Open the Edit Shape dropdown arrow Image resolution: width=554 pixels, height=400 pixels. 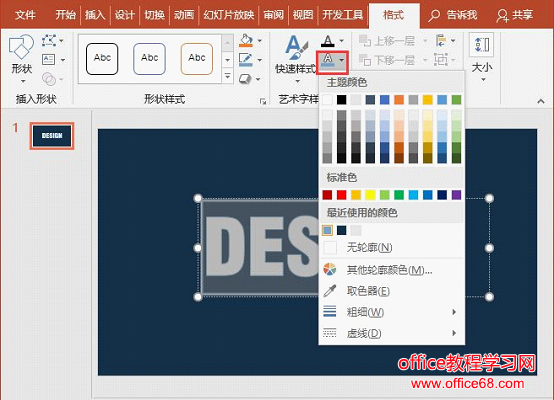(61, 41)
